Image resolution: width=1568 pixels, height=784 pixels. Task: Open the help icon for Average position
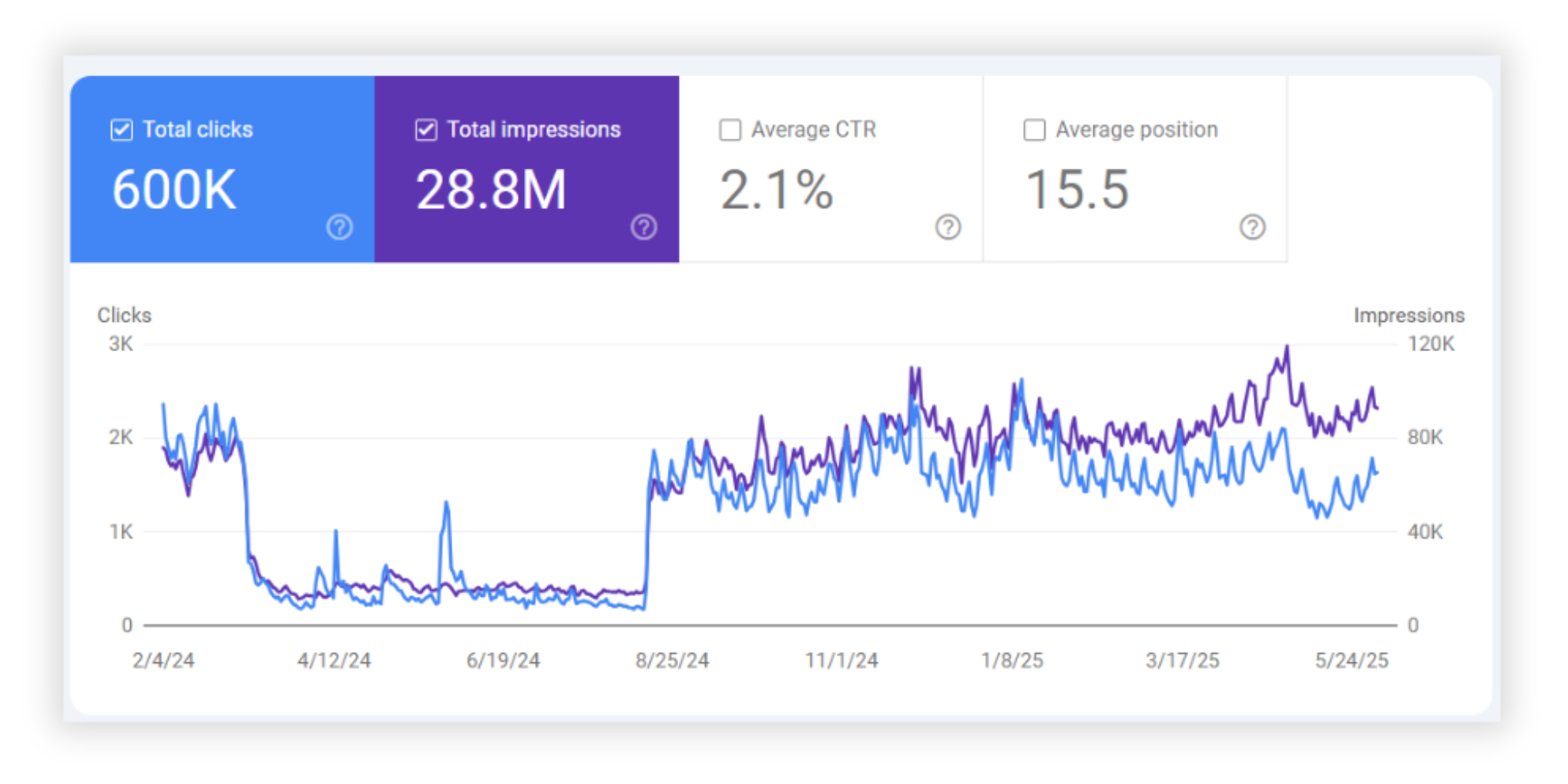click(x=1252, y=227)
